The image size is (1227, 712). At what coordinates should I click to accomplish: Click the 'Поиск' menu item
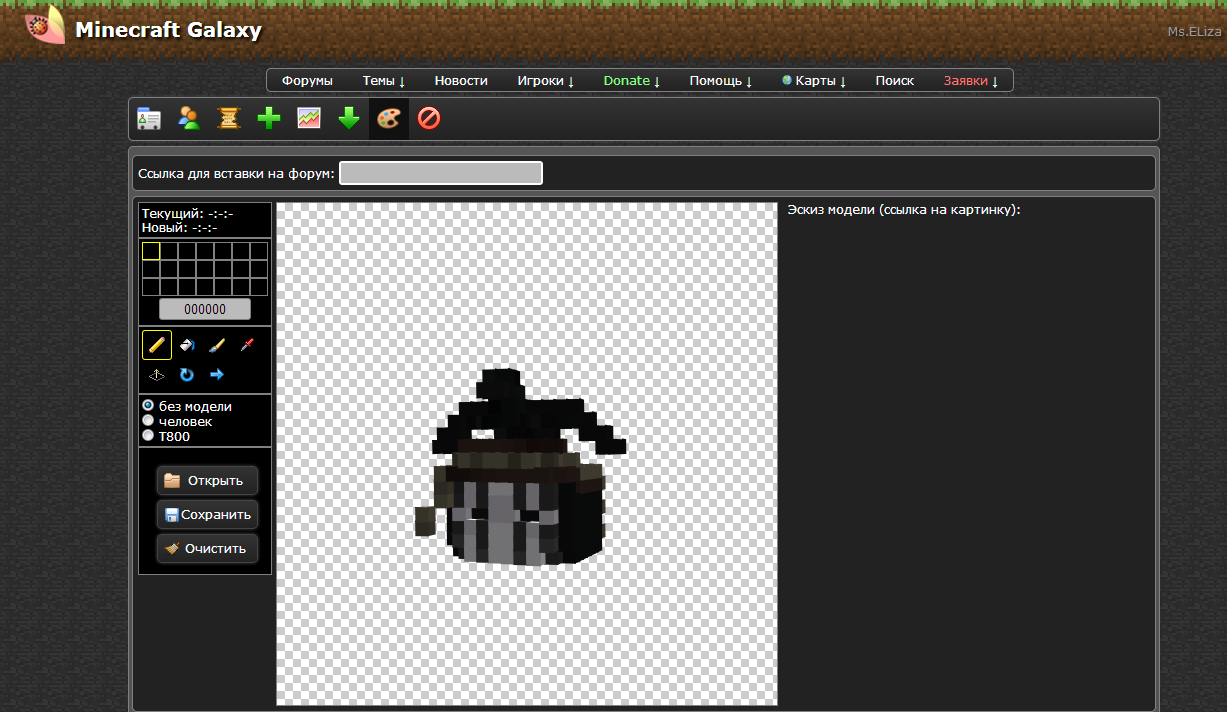895,81
